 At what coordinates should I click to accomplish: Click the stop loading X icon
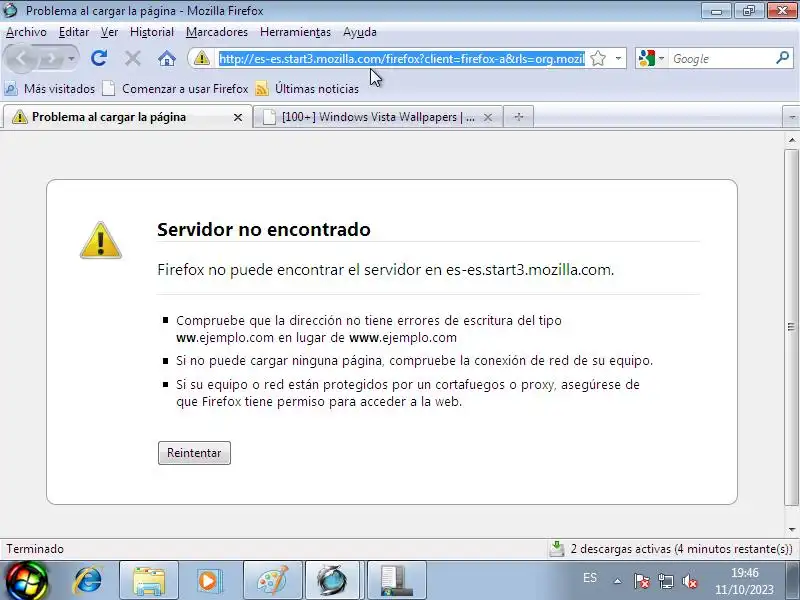click(x=133, y=59)
